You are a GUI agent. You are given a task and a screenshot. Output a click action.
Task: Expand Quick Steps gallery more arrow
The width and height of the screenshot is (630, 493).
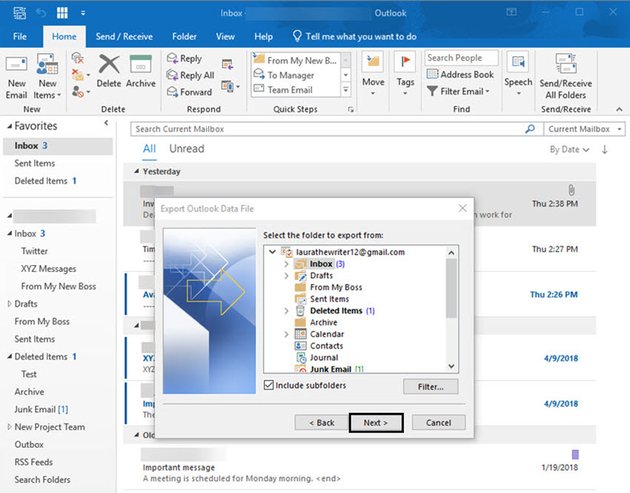(346, 90)
